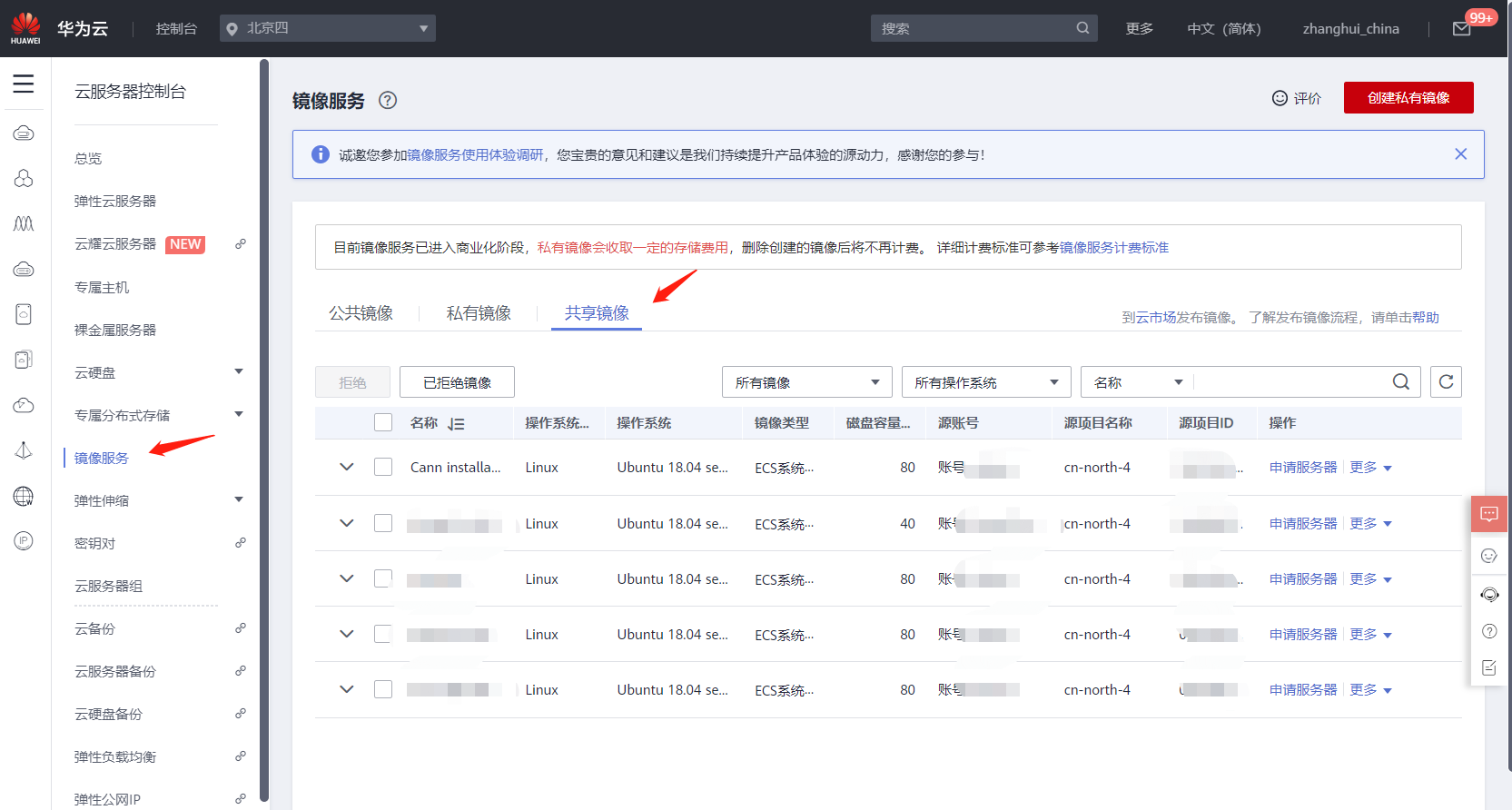Click the red 创建私有镜像 button
The height and width of the screenshot is (810, 1512).
pos(1408,98)
